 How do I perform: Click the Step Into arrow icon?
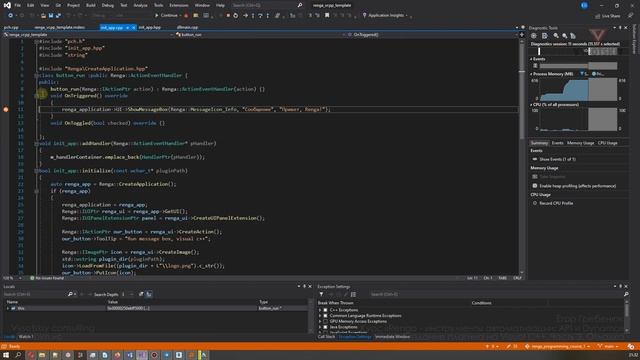pyautogui.click(x=253, y=16)
